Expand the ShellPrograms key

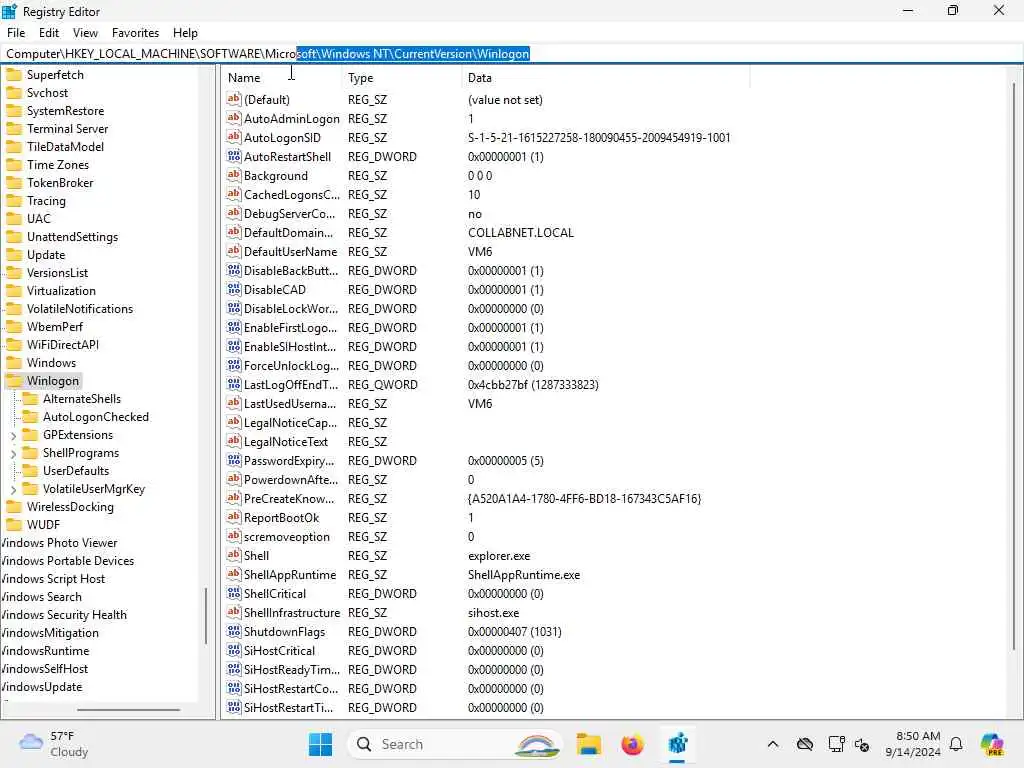point(13,453)
